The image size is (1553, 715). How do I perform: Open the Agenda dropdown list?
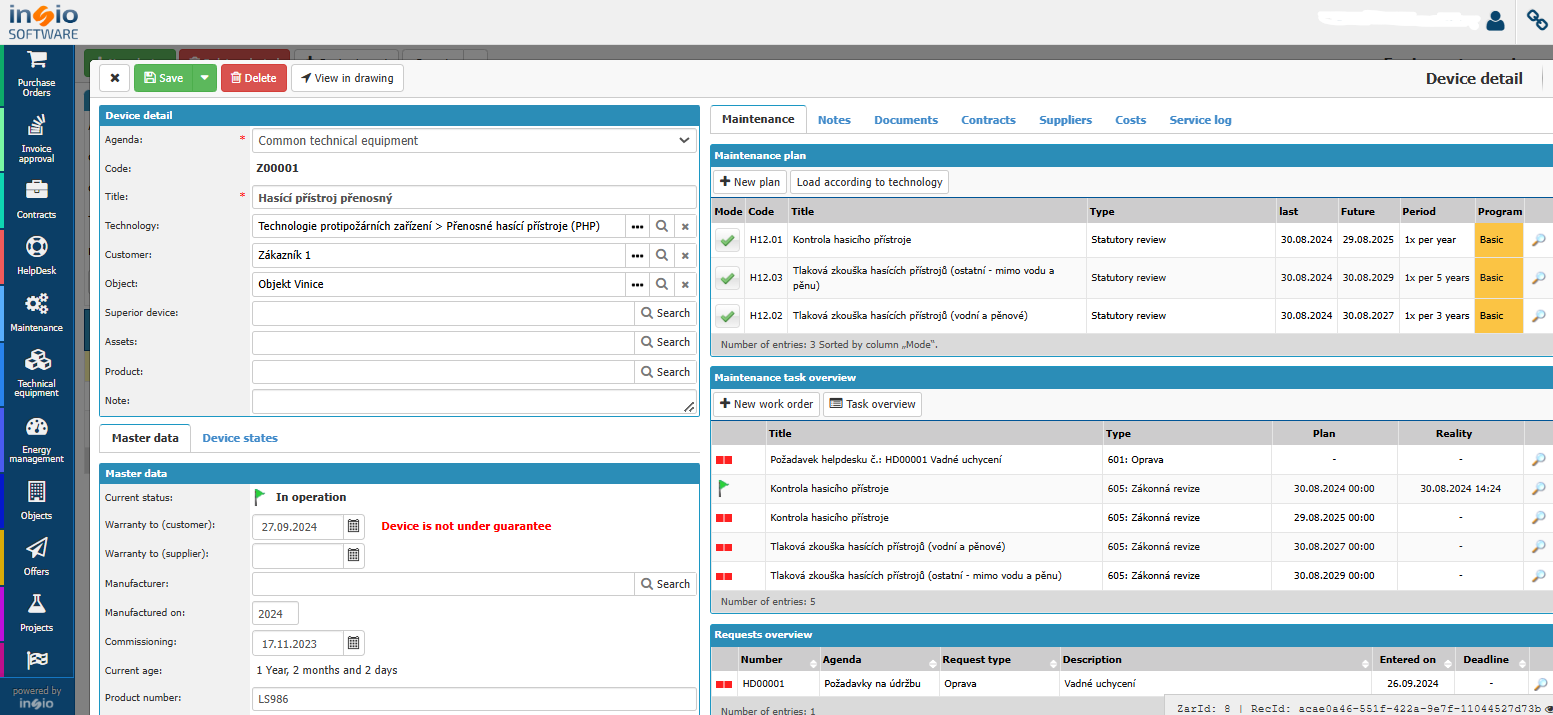coord(684,139)
